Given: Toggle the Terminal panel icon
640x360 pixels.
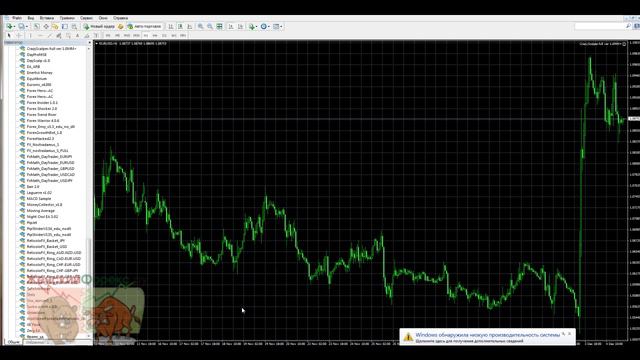Looking at the screenshot, I should [64, 27].
